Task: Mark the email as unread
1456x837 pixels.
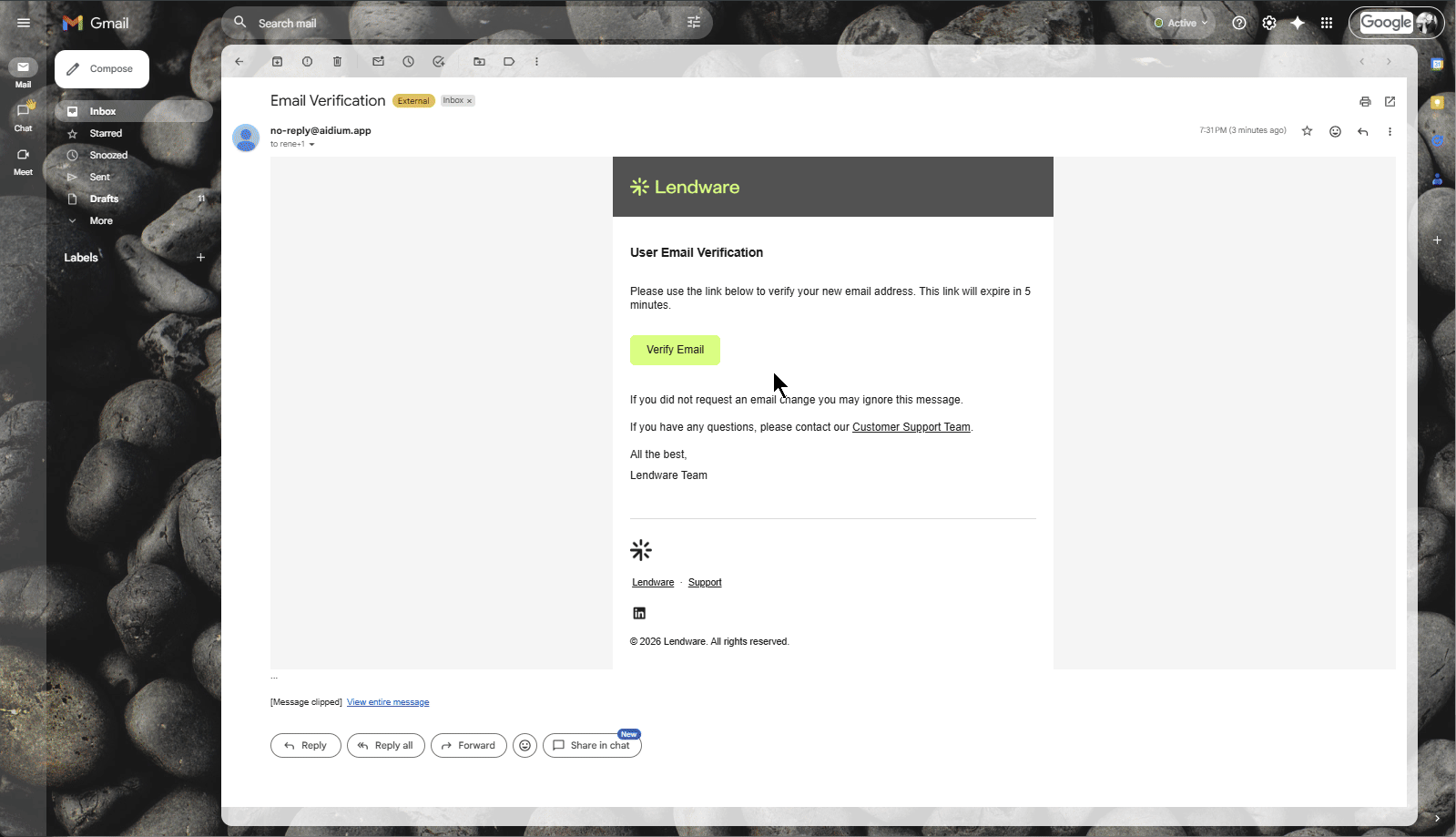Action: (x=378, y=62)
